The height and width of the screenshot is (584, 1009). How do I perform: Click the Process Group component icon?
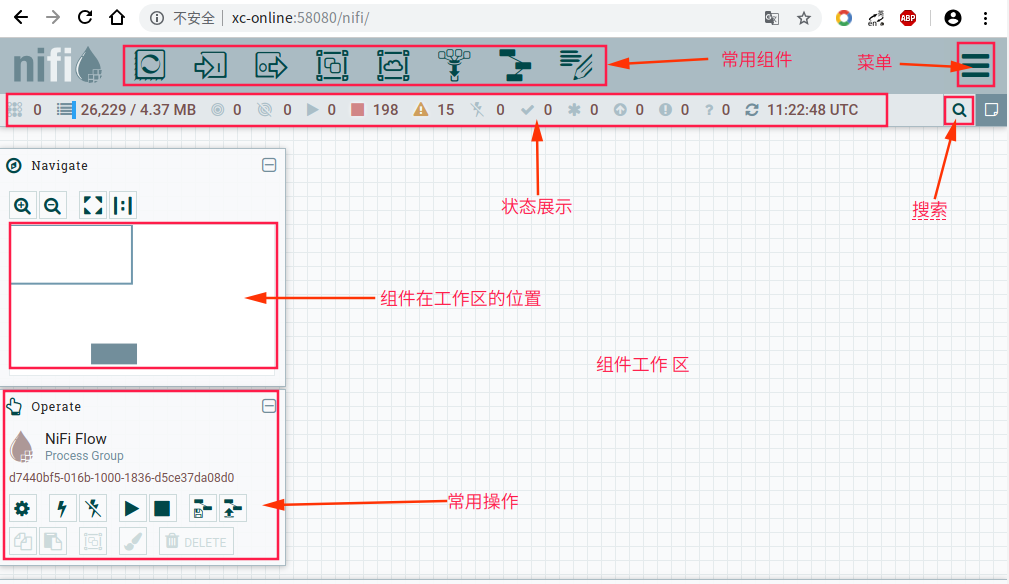click(x=331, y=65)
